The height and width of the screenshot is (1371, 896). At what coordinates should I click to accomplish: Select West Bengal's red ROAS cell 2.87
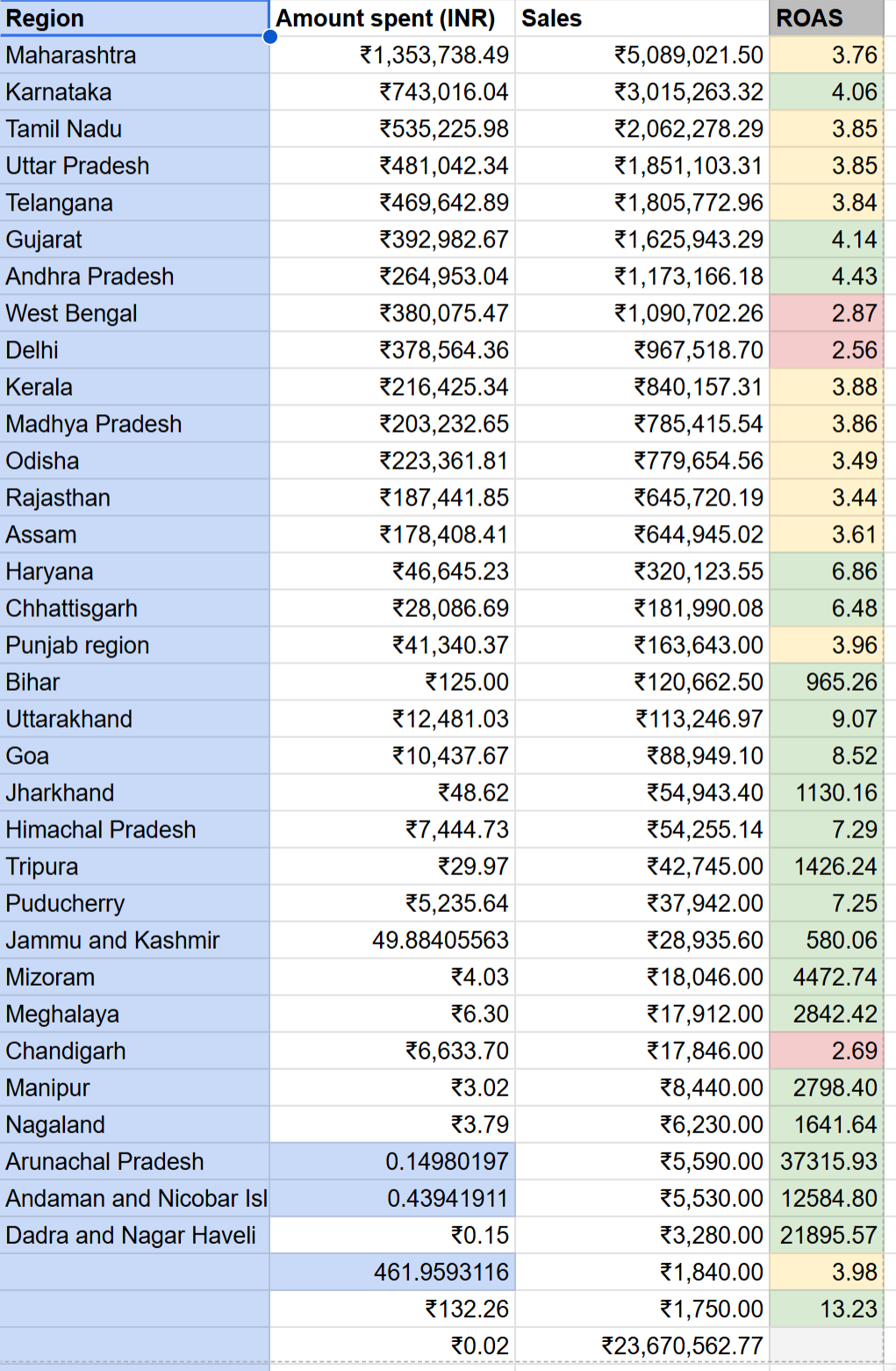tap(826, 313)
